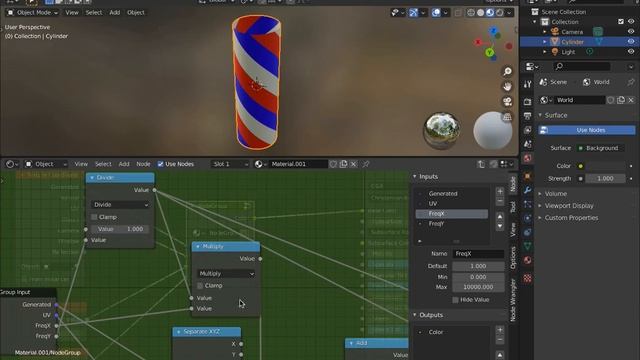
Task: Select the FreqY entry in the Inputs list
Action: point(451,224)
